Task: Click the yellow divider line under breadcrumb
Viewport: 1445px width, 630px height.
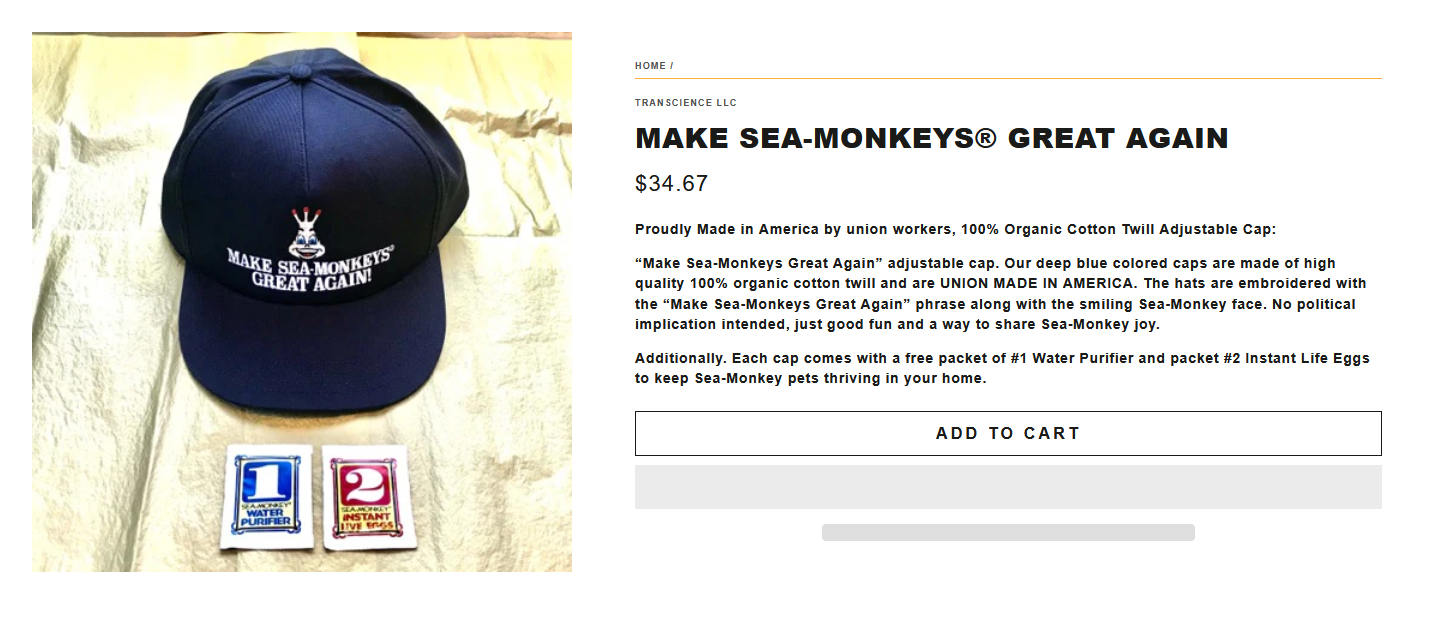Action: pyautogui.click(x=1008, y=78)
